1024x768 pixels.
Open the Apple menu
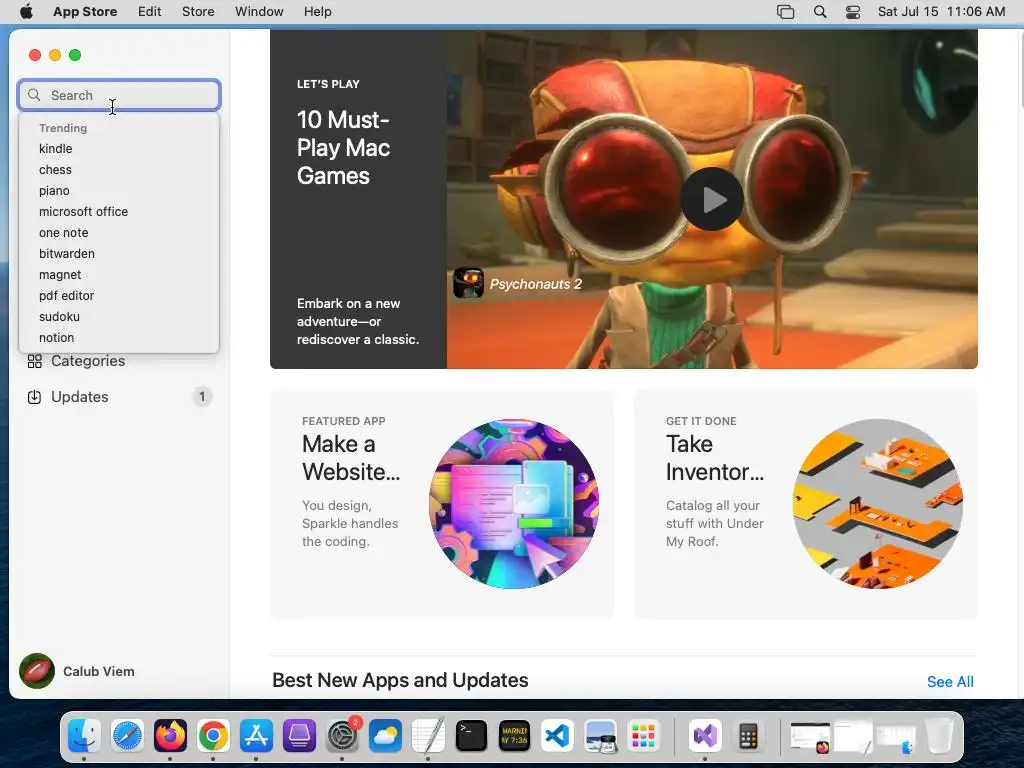point(27,12)
